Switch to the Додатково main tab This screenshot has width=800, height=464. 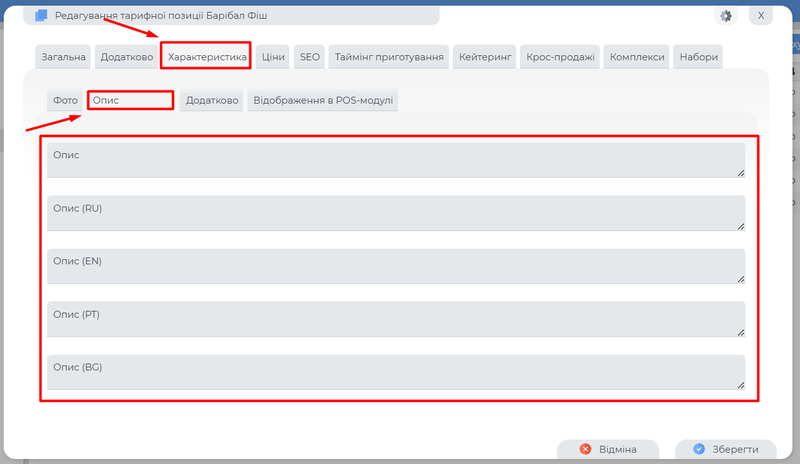(x=127, y=58)
